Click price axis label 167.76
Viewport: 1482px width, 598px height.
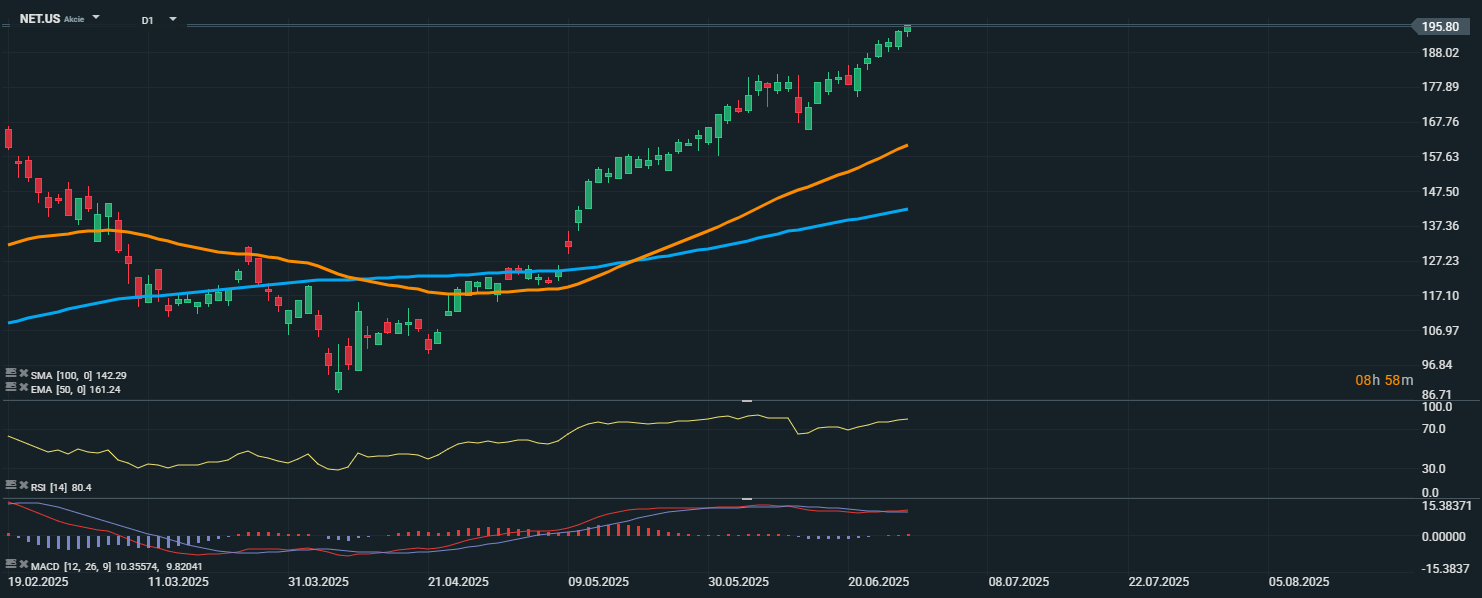point(1440,122)
